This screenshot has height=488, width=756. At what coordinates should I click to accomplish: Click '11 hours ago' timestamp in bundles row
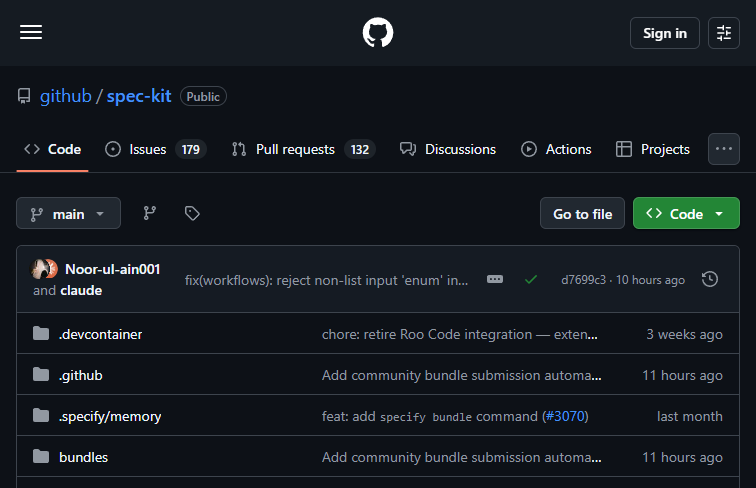[x=682, y=457]
